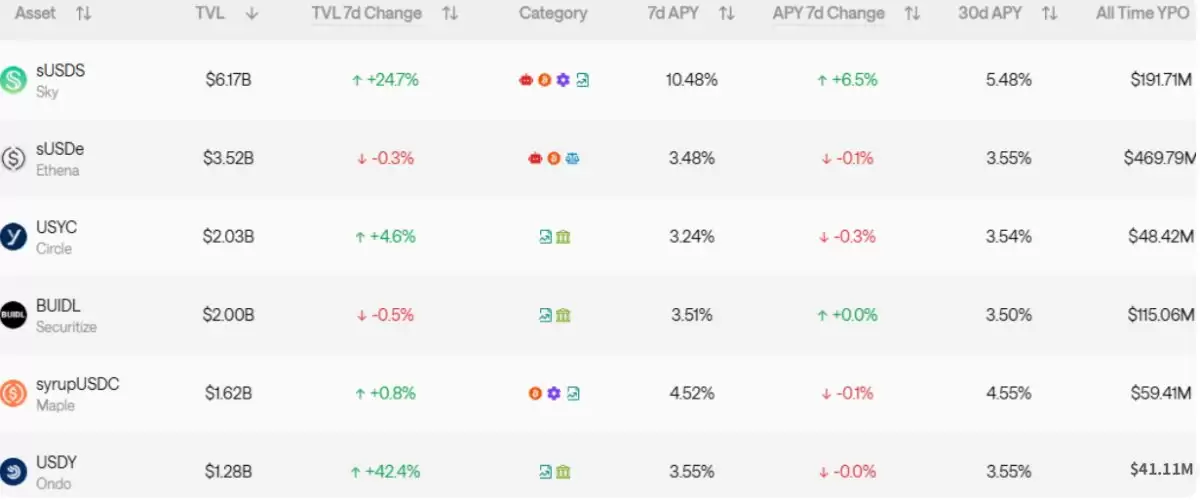Sort by 30d APY column arrows
The height and width of the screenshot is (500, 1200).
click(x=1049, y=14)
